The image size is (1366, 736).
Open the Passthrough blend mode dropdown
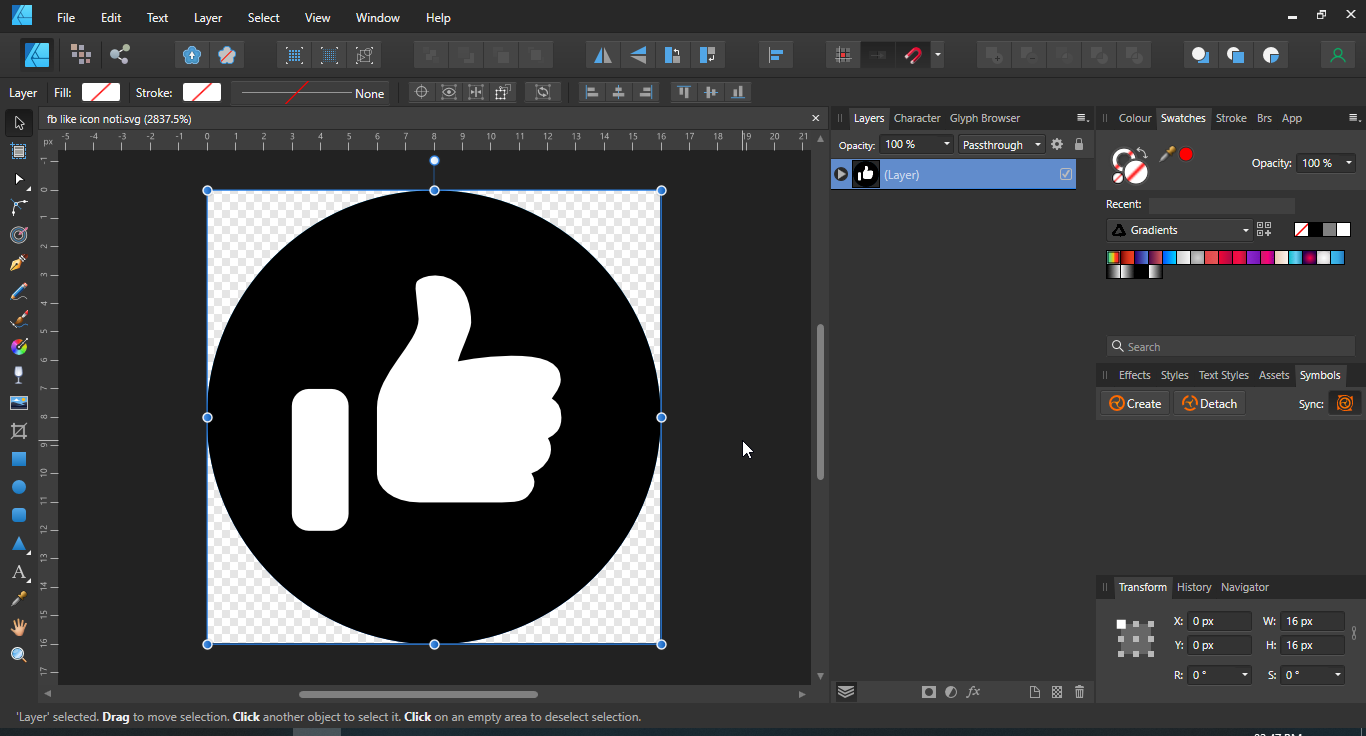coord(1001,145)
